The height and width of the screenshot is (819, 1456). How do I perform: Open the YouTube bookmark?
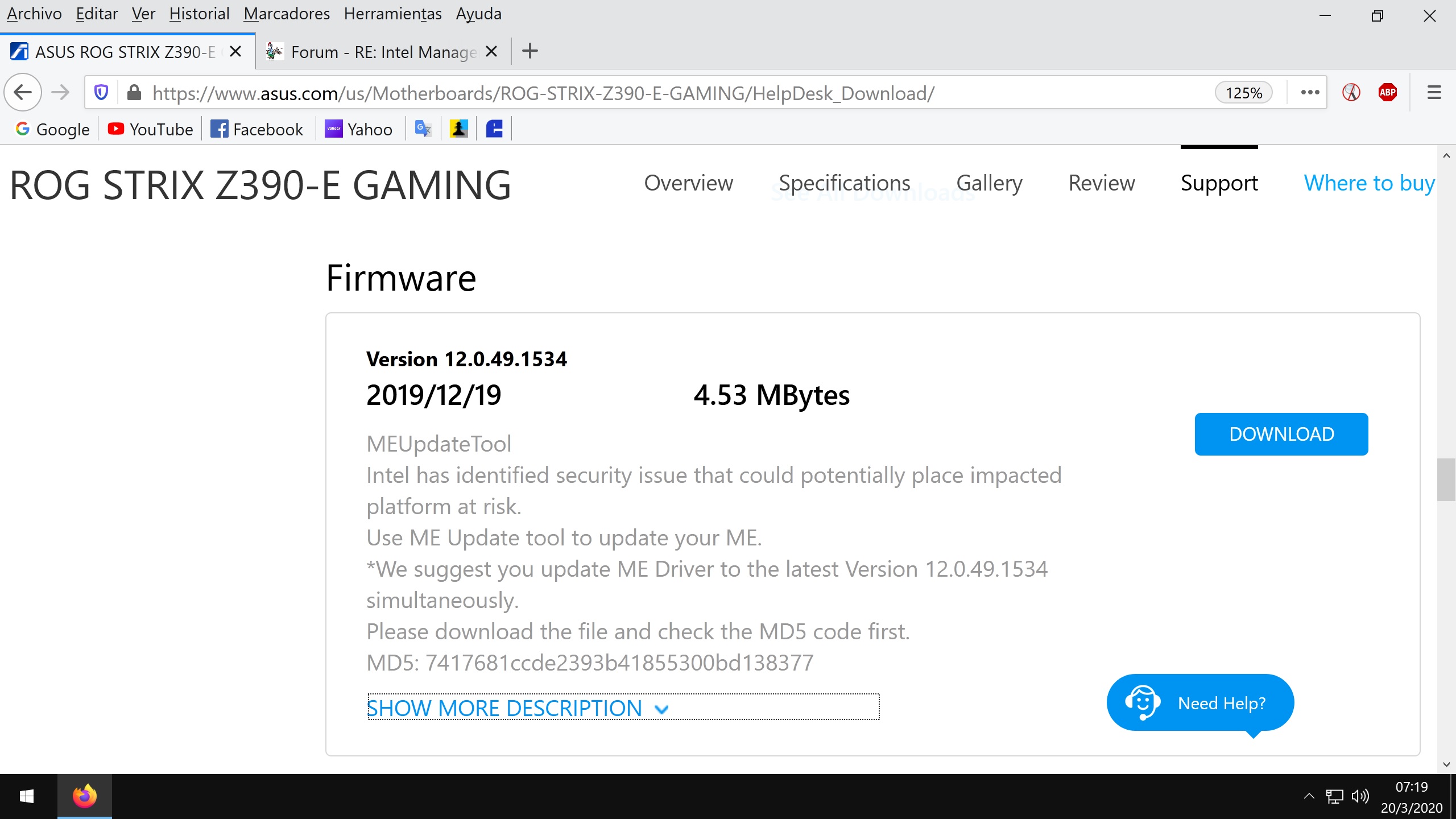click(151, 129)
